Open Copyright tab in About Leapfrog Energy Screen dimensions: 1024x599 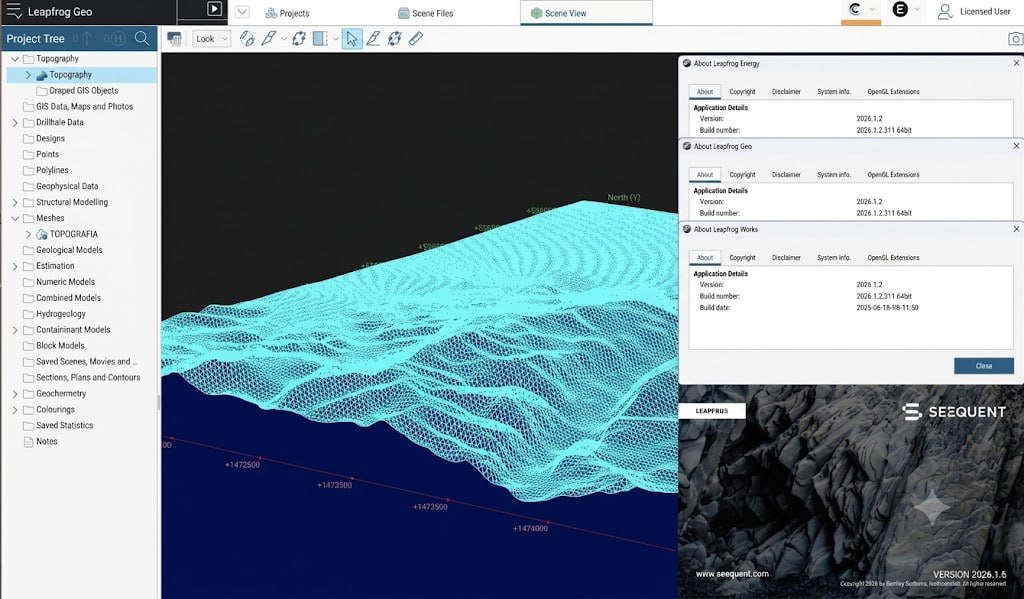[x=742, y=91]
